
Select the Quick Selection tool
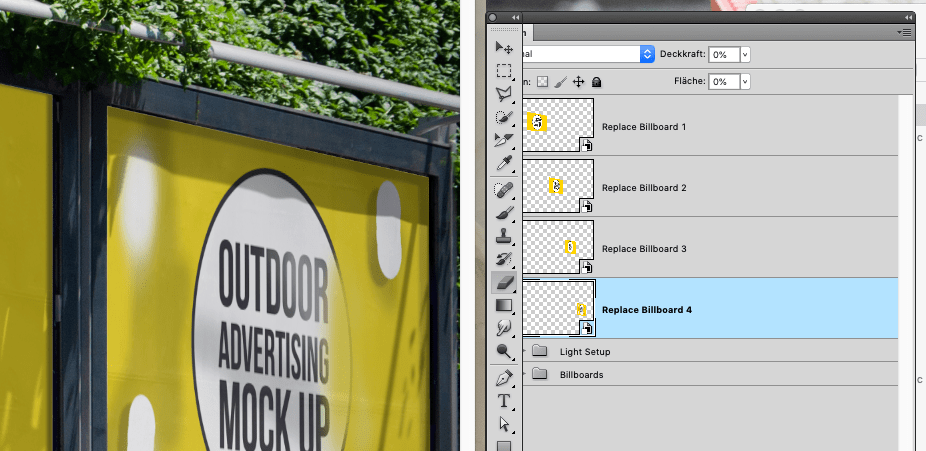point(504,116)
